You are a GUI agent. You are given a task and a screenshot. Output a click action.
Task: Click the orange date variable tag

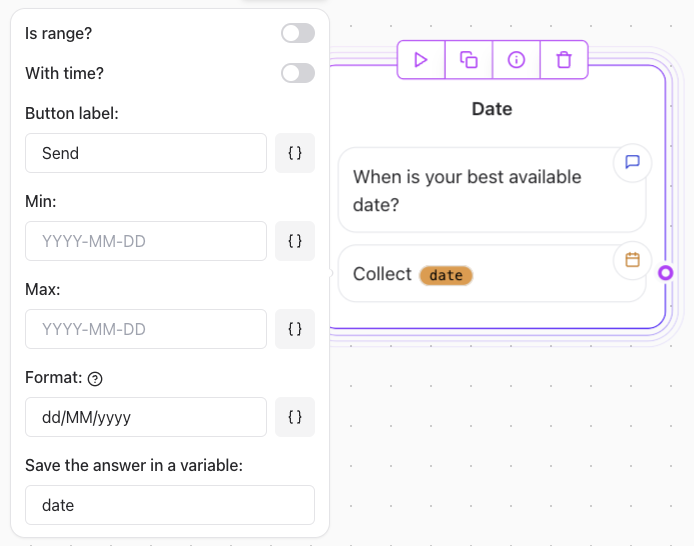coord(446,275)
